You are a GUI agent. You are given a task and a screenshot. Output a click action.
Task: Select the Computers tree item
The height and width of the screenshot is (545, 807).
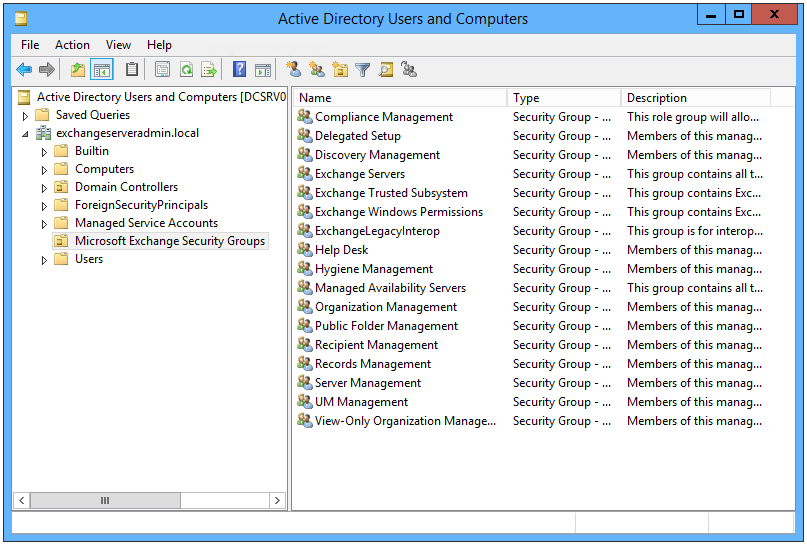[104, 169]
